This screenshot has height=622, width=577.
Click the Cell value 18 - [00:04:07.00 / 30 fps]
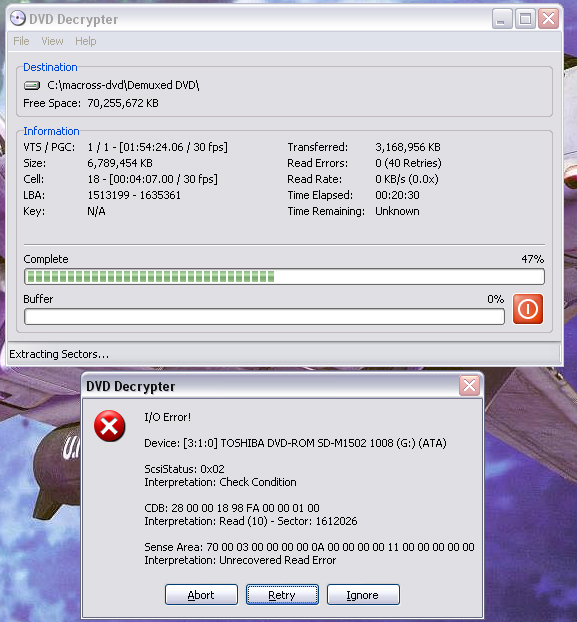(x=152, y=179)
